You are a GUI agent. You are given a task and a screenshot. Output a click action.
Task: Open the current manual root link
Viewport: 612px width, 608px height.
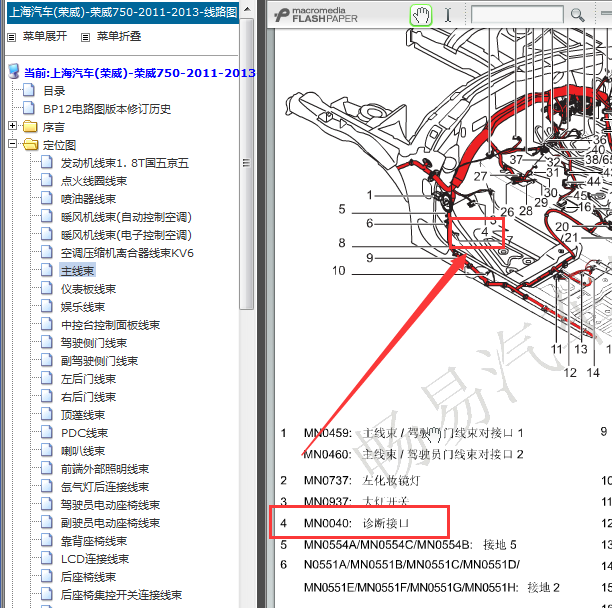click(140, 73)
